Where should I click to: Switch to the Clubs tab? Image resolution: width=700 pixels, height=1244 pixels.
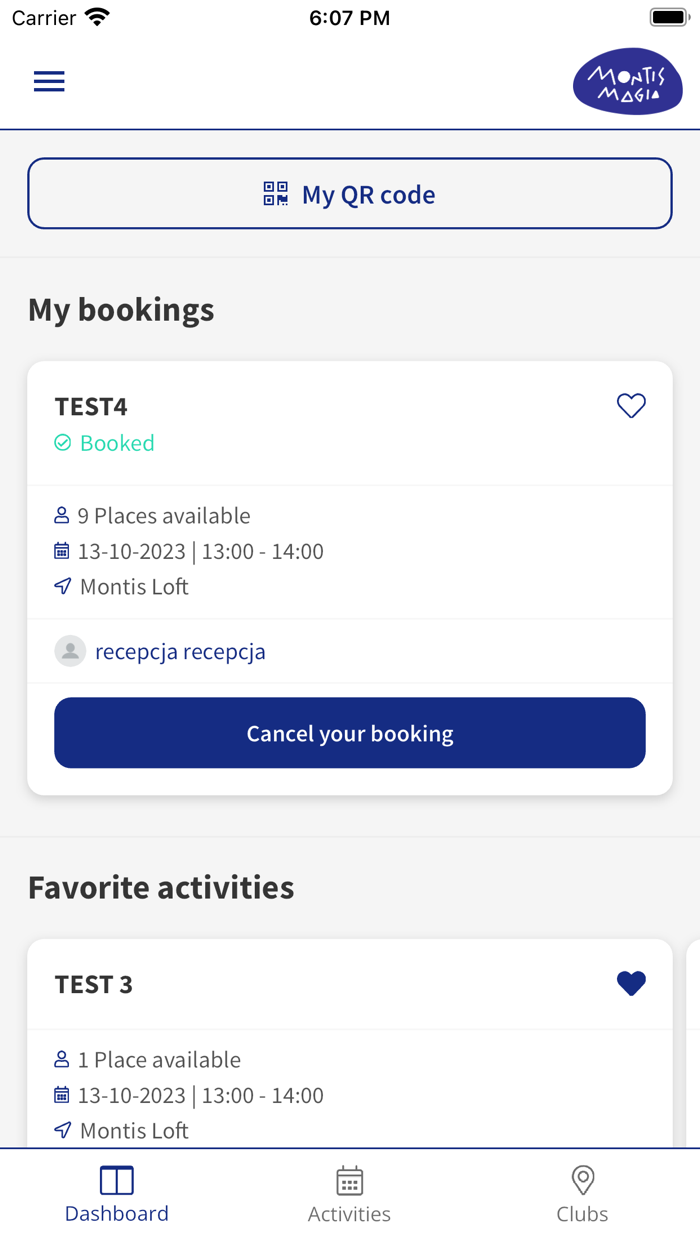pyautogui.click(x=582, y=1195)
